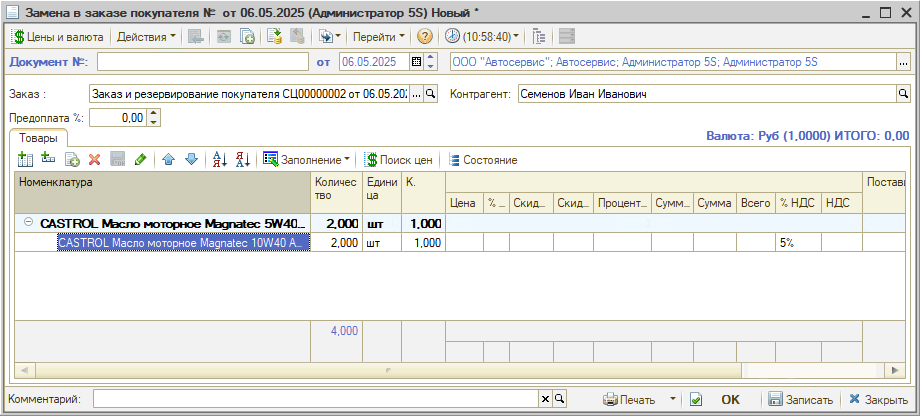This screenshot has height=416, width=920.
Task: Open calendar picker next to date field
Action: 417,62
